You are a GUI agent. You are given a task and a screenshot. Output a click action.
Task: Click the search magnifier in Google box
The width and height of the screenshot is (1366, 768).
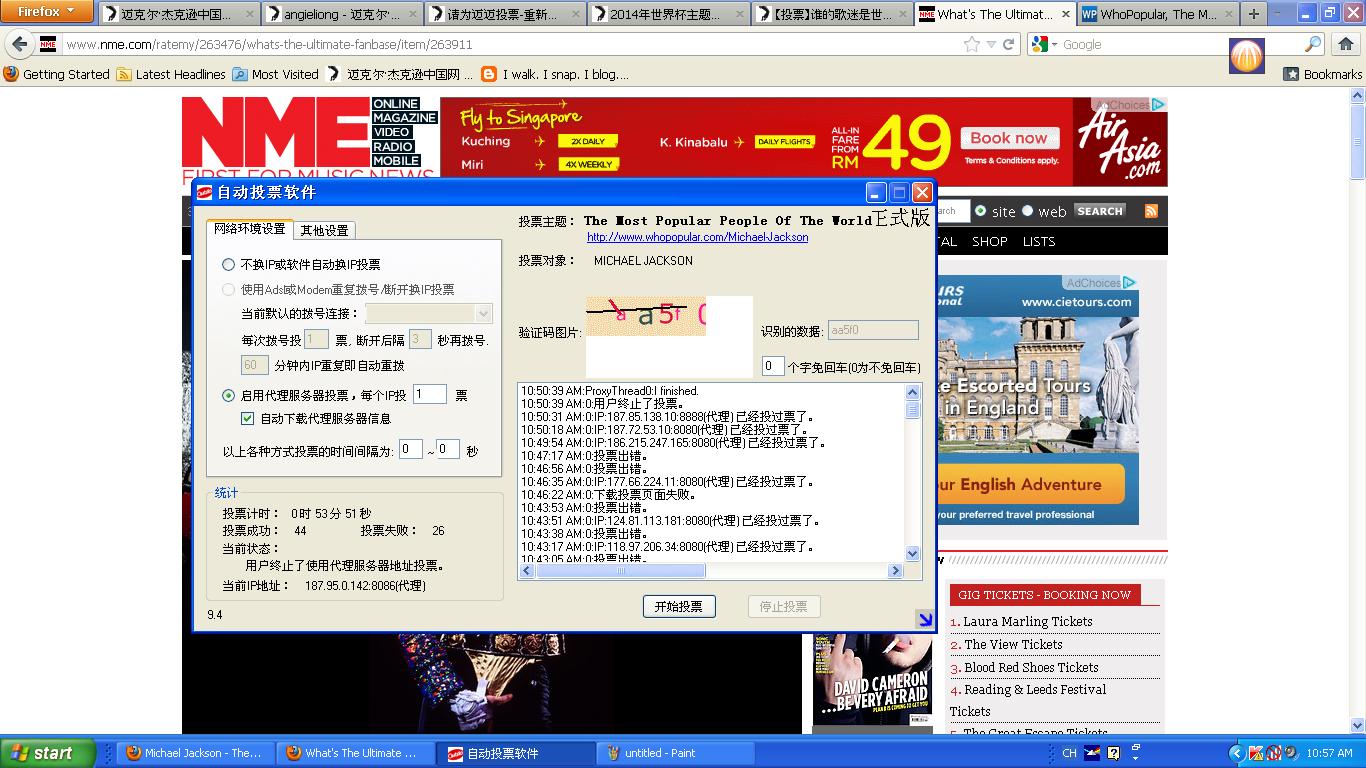coord(1313,45)
